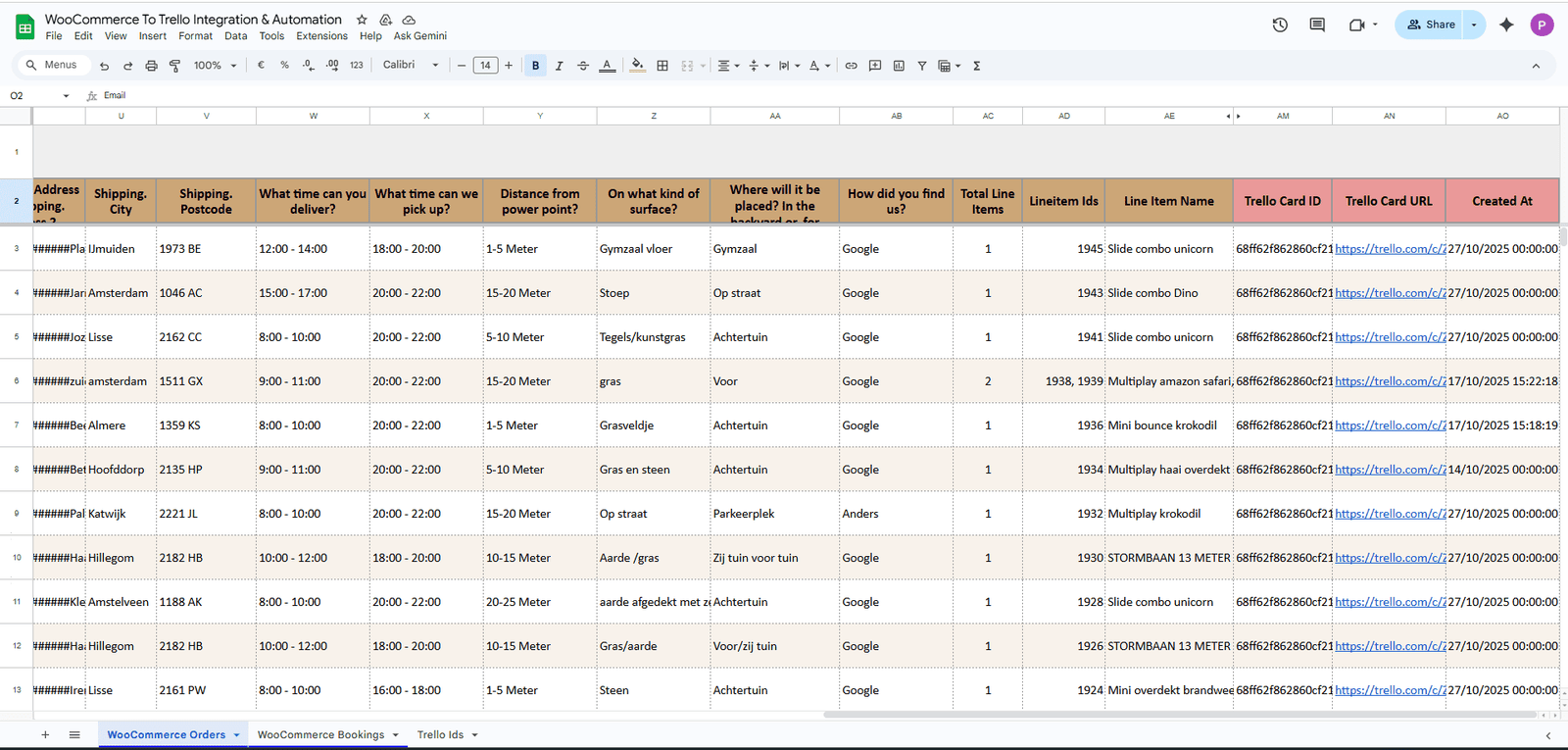Open the zoom 100% dropdown
This screenshot has height=750, width=1568.
(x=215, y=66)
